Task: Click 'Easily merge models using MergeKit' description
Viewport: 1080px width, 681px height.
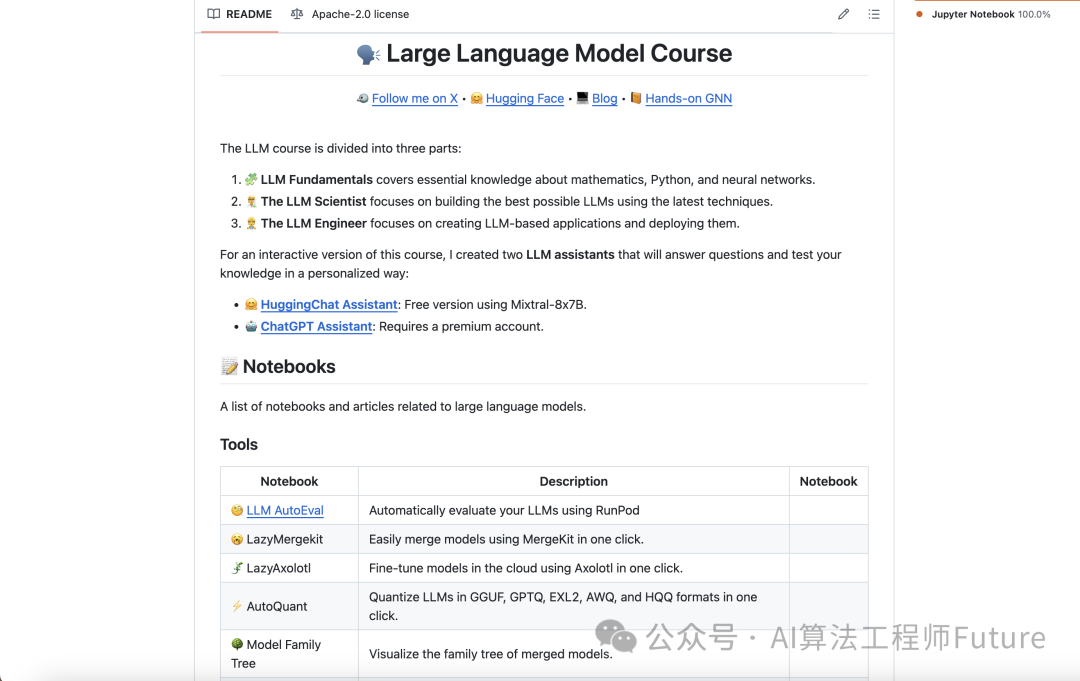Action: (506, 539)
